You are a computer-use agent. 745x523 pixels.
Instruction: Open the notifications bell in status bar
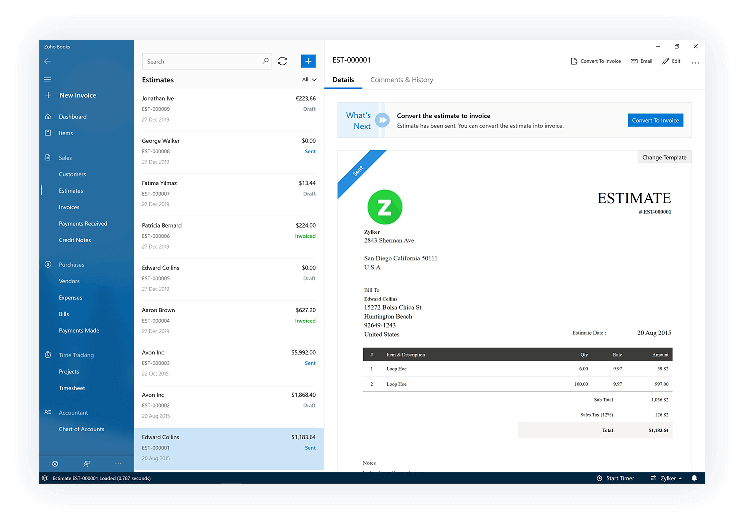(694, 478)
